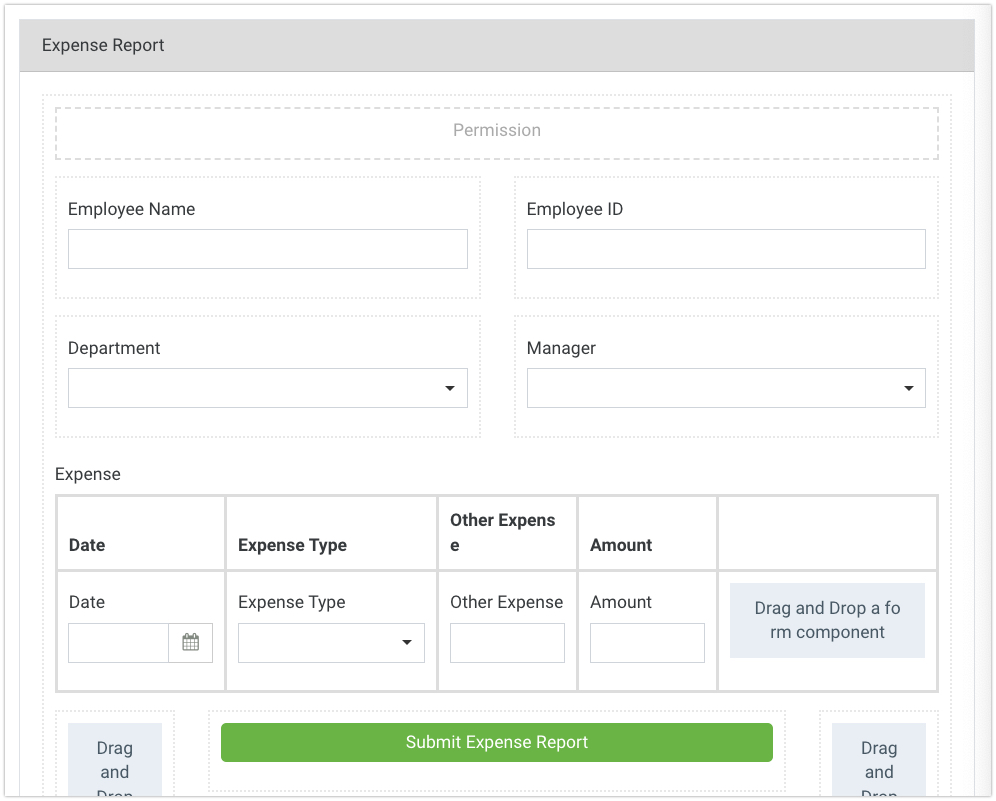Open the Manager dropdown list
The image size is (996, 801).
click(725, 388)
